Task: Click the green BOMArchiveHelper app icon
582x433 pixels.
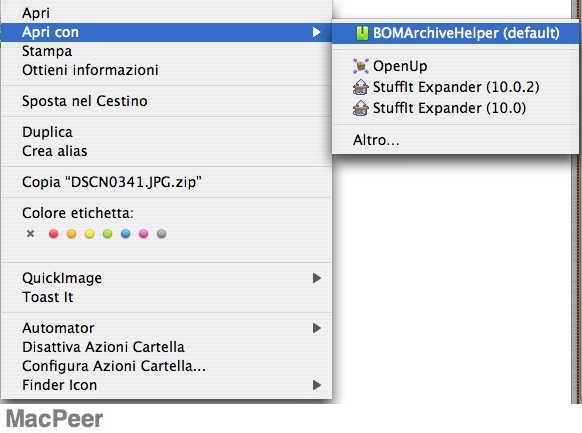Action: 362,33
